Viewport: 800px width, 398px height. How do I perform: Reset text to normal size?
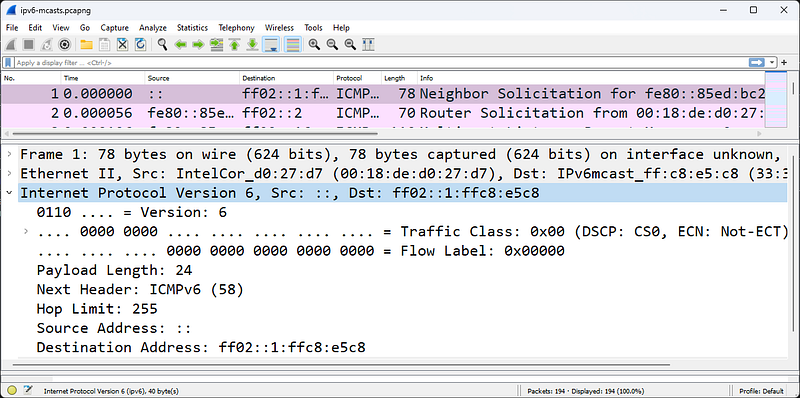(350, 45)
